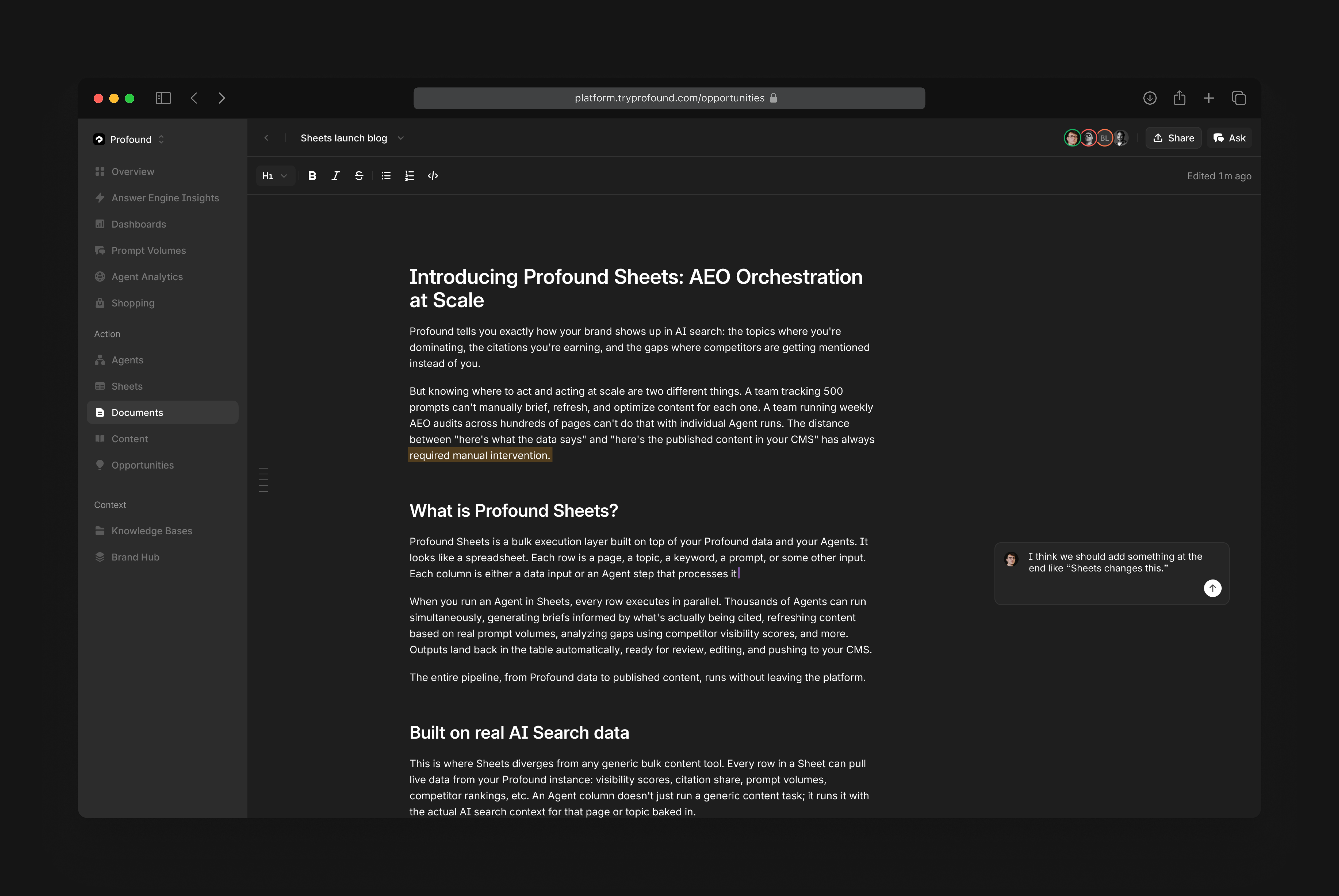This screenshot has width=1339, height=896.
Task: Click the second collaborator avatar with red ring
Action: (x=1089, y=138)
